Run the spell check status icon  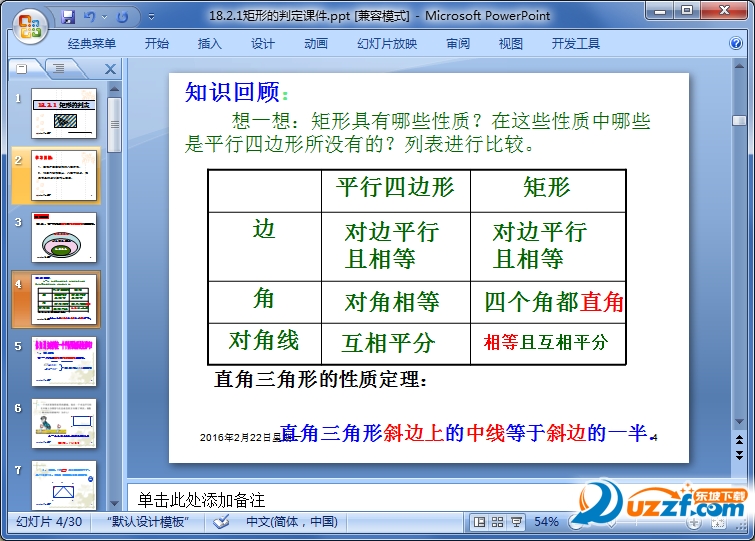(221, 522)
